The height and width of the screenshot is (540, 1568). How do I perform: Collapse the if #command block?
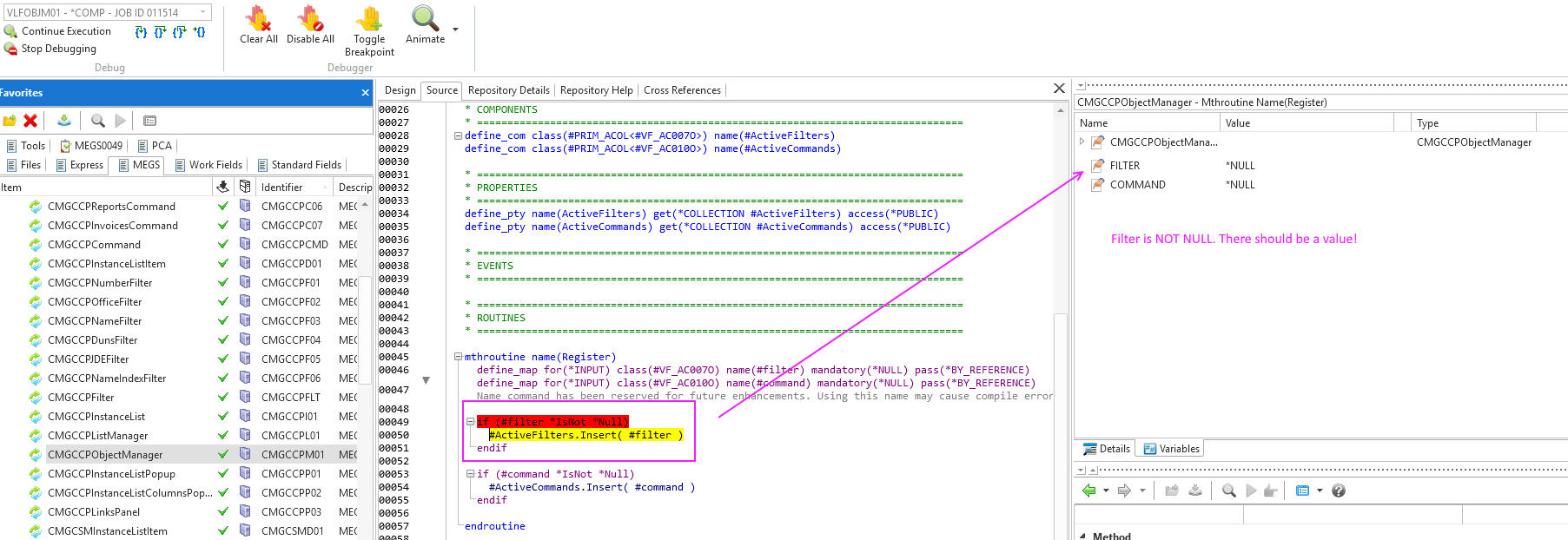[470, 474]
